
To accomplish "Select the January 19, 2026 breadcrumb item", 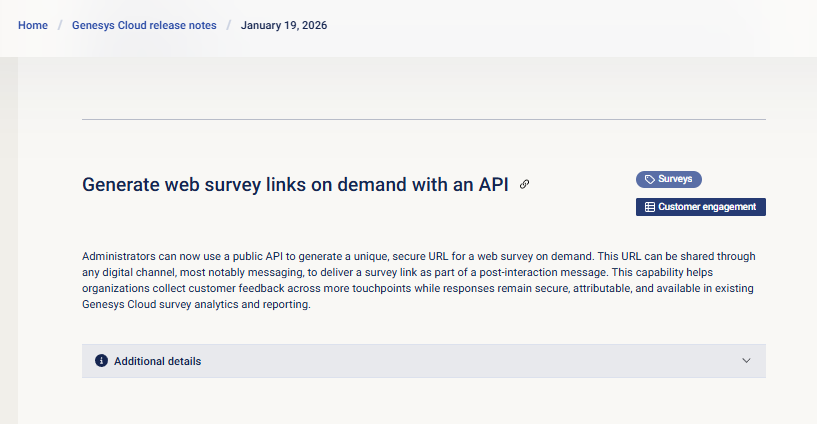I will (x=284, y=25).
